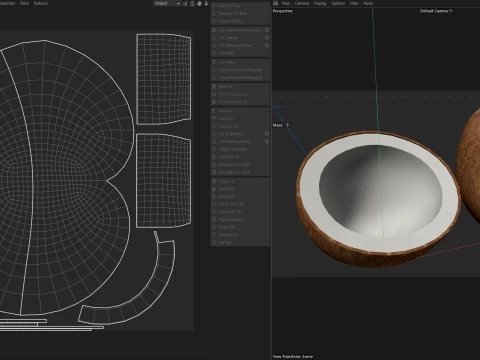Click the Unstitch UV command
This screenshot has width=480, height=360.
click(x=240, y=157)
